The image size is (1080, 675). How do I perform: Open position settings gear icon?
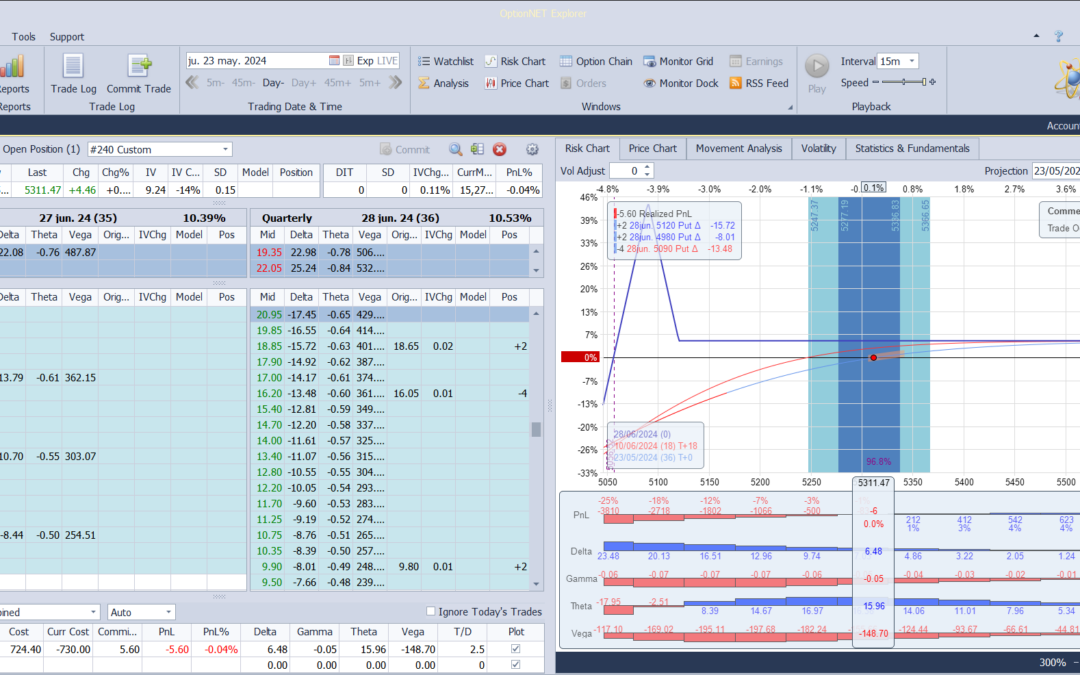point(532,149)
